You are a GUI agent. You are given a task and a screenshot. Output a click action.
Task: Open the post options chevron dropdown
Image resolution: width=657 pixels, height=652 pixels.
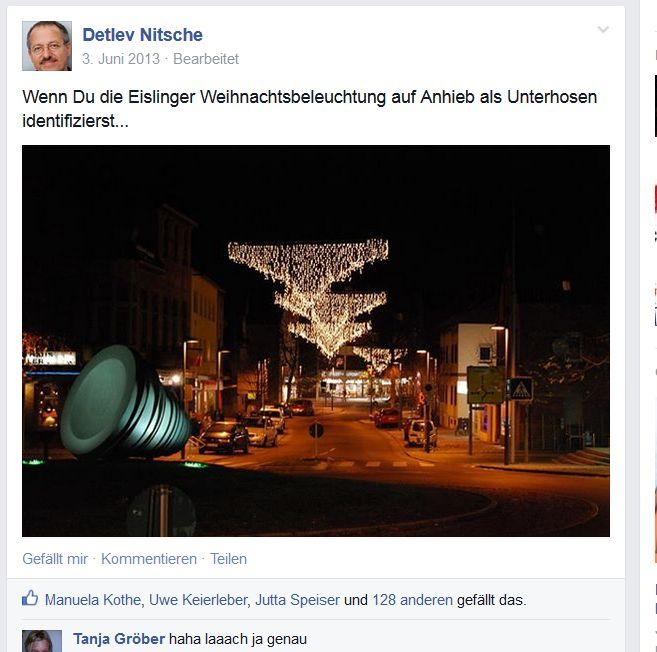tap(603, 29)
